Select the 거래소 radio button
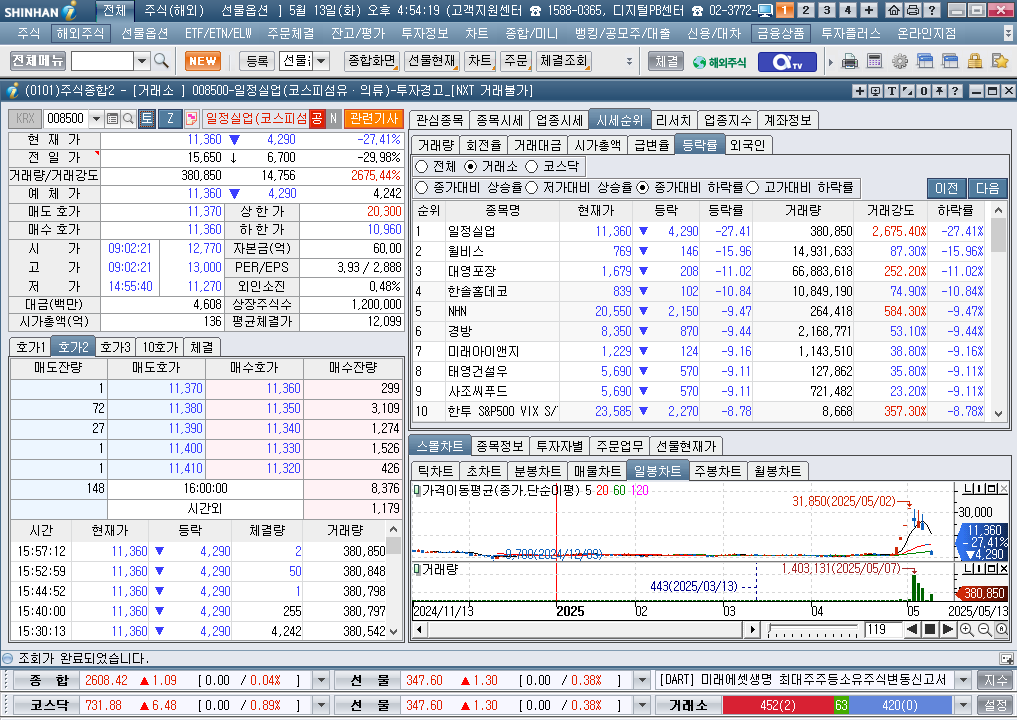Screen dimensions: 1017x720 (471, 167)
